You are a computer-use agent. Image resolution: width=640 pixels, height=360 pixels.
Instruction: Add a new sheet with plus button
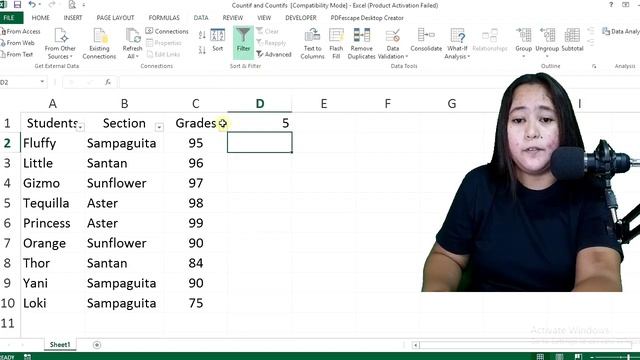pos(97,345)
